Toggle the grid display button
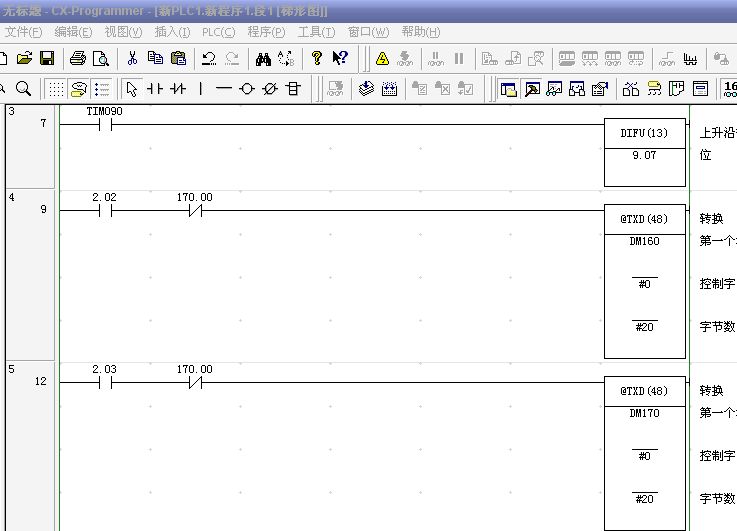Image resolution: width=737 pixels, height=531 pixels. 56,89
